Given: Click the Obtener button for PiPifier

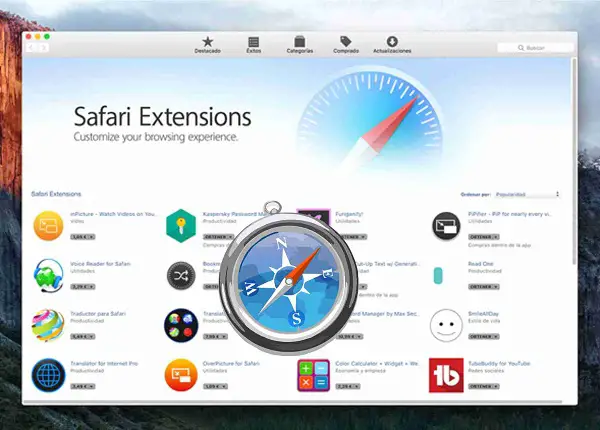Looking at the screenshot, I should tap(484, 237).
